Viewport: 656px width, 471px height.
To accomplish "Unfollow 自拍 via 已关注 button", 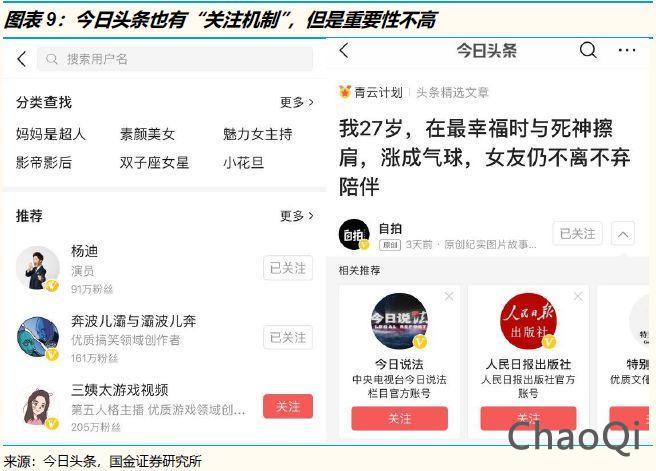I will click(x=577, y=233).
